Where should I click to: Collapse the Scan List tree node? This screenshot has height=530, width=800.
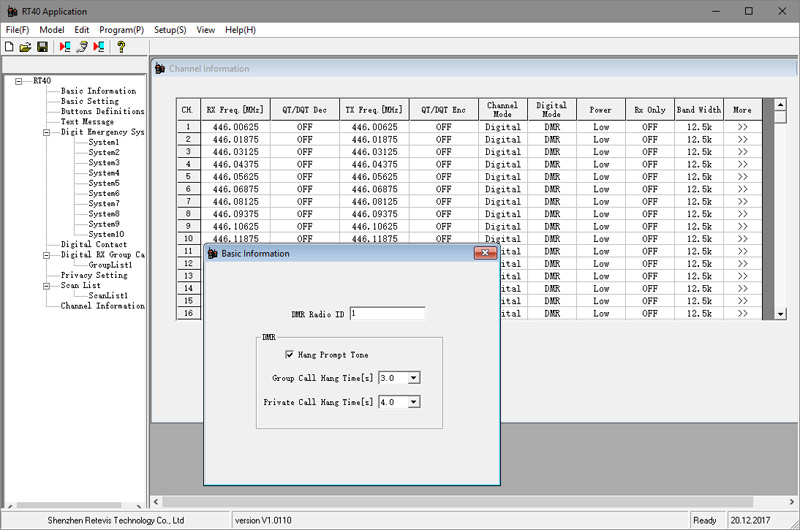click(46, 285)
